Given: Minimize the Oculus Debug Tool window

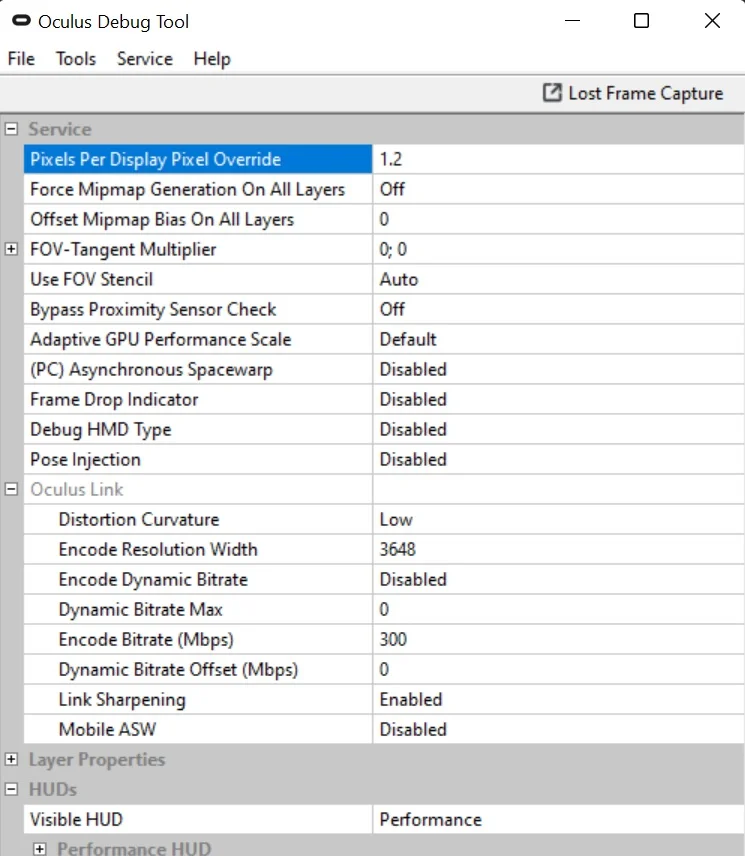Looking at the screenshot, I should 572,21.
